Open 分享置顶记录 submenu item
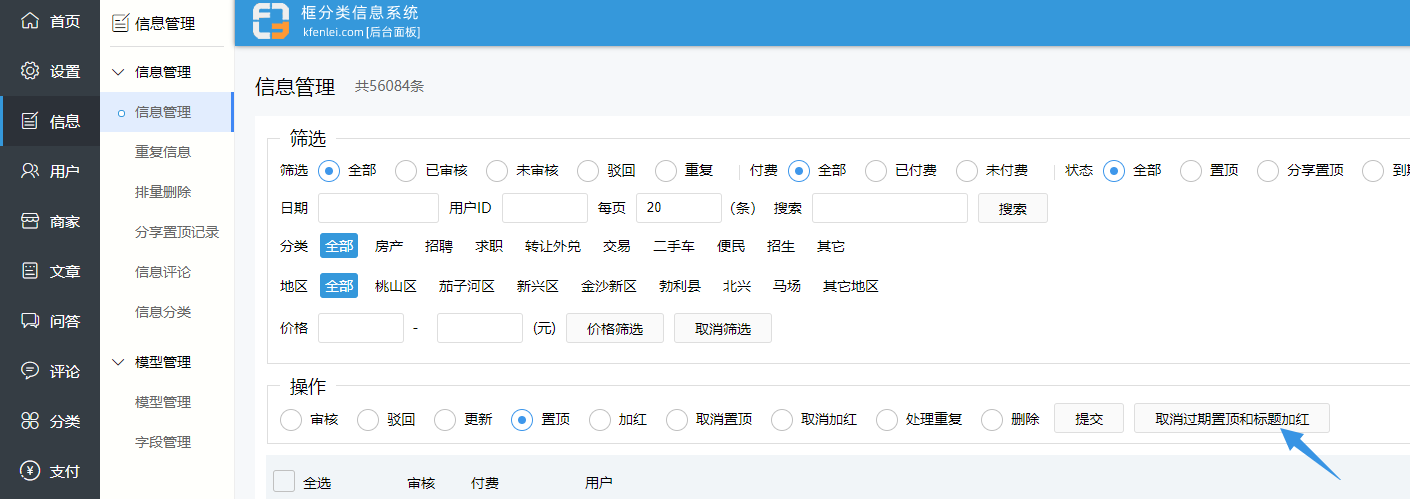1410x499 pixels. click(177, 232)
